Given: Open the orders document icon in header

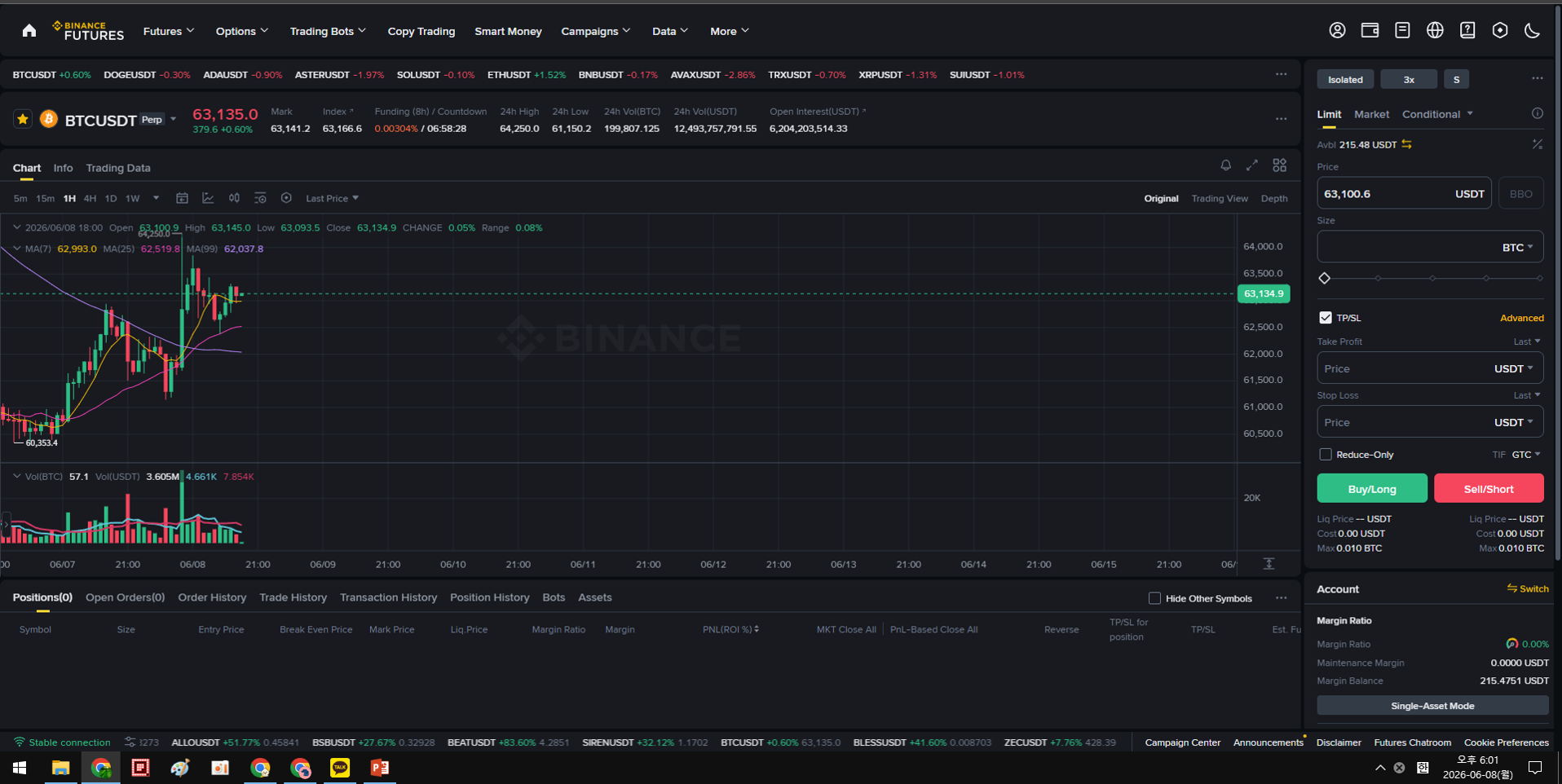Looking at the screenshot, I should click(1402, 31).
